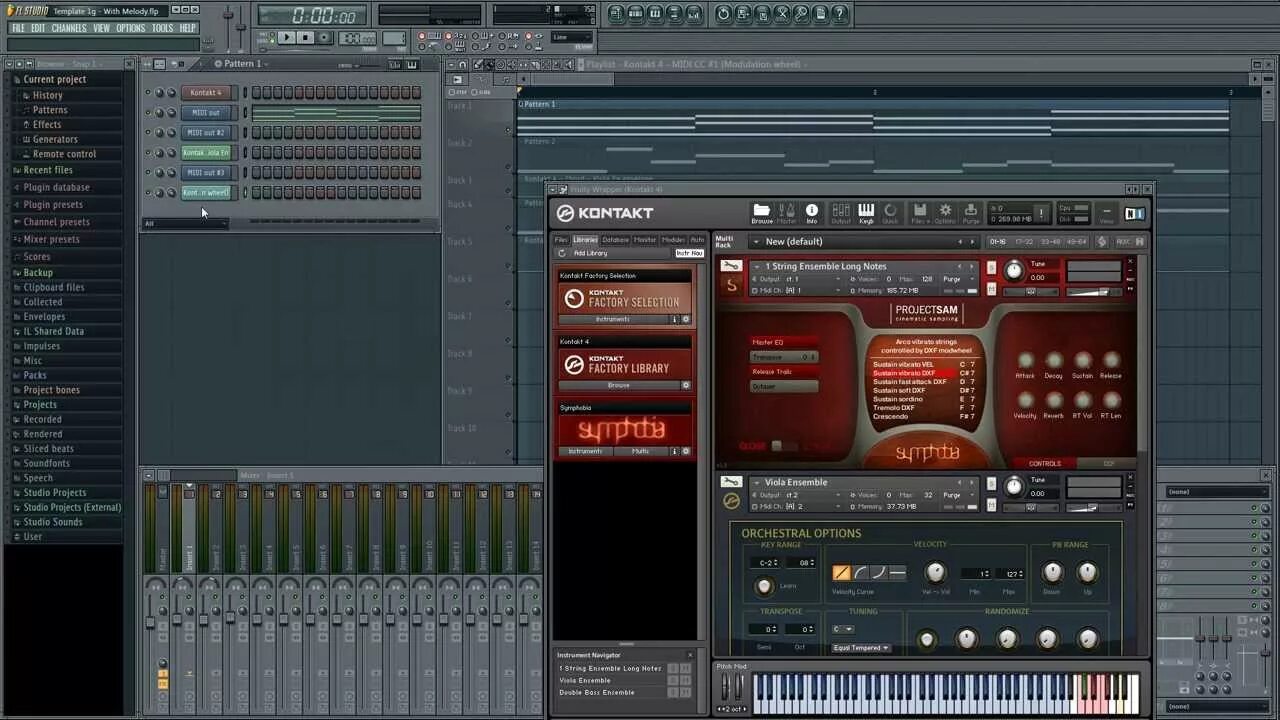The width and height of the screenshot is (1280, 720).
Task: Open Purge dropdown of String Ensemble
Action: [x=957, y=279]
